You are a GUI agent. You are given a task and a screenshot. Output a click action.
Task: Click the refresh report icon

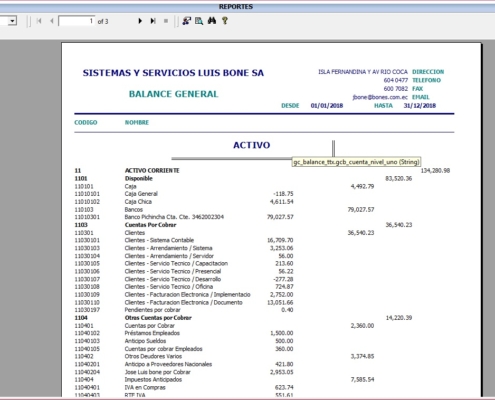[186, 21]
